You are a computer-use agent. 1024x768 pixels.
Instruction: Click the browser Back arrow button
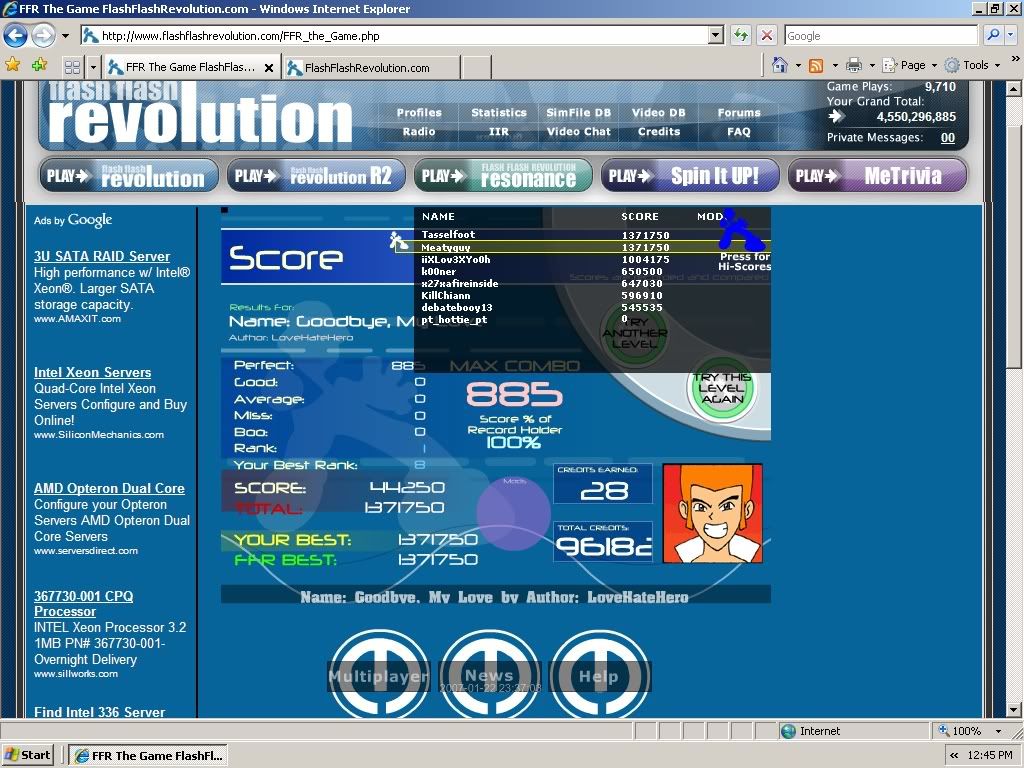click(x=16, y=36)
